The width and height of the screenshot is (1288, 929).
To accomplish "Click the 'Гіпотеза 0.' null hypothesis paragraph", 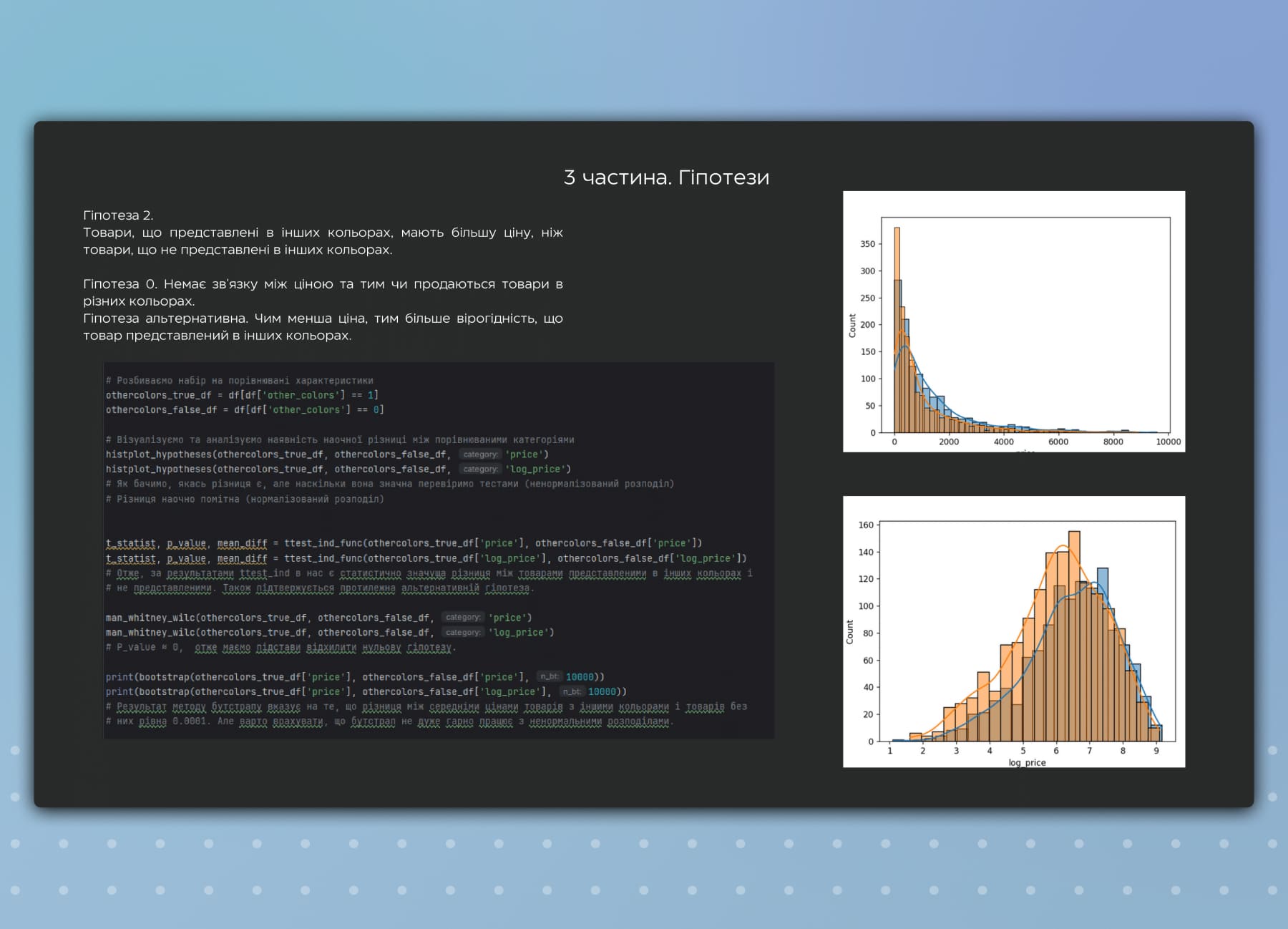I will (323, 292).
